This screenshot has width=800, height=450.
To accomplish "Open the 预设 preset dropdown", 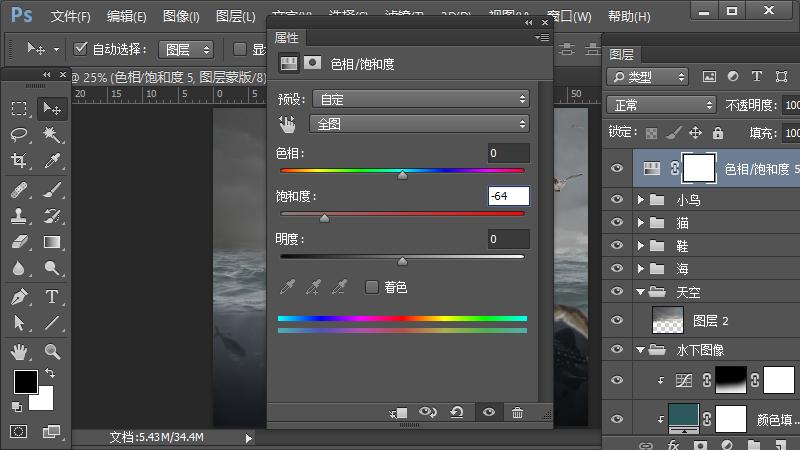I will (x=420, y=99).
